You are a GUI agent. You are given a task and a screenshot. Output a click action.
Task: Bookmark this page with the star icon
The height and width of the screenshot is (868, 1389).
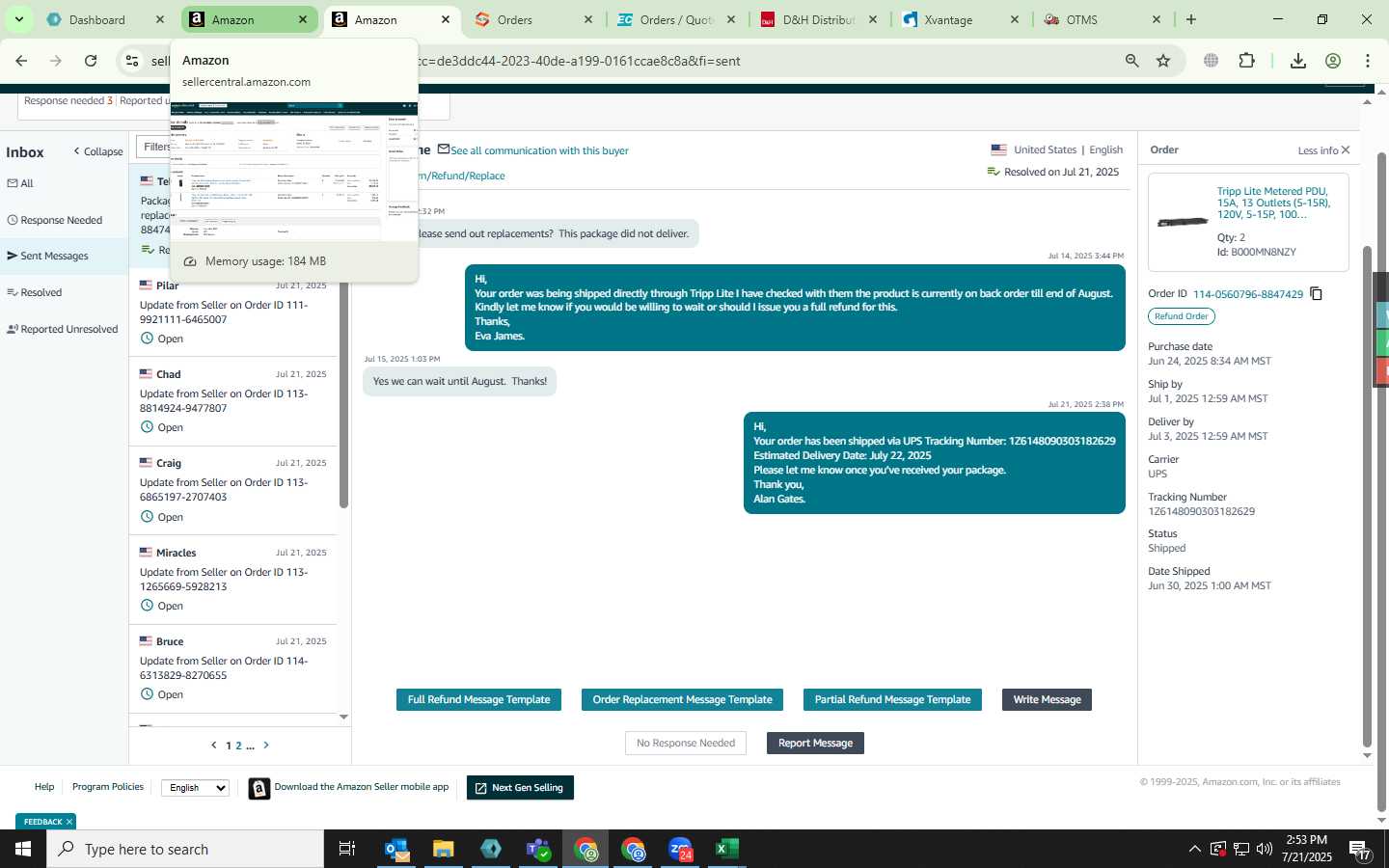coord(1163,61)
